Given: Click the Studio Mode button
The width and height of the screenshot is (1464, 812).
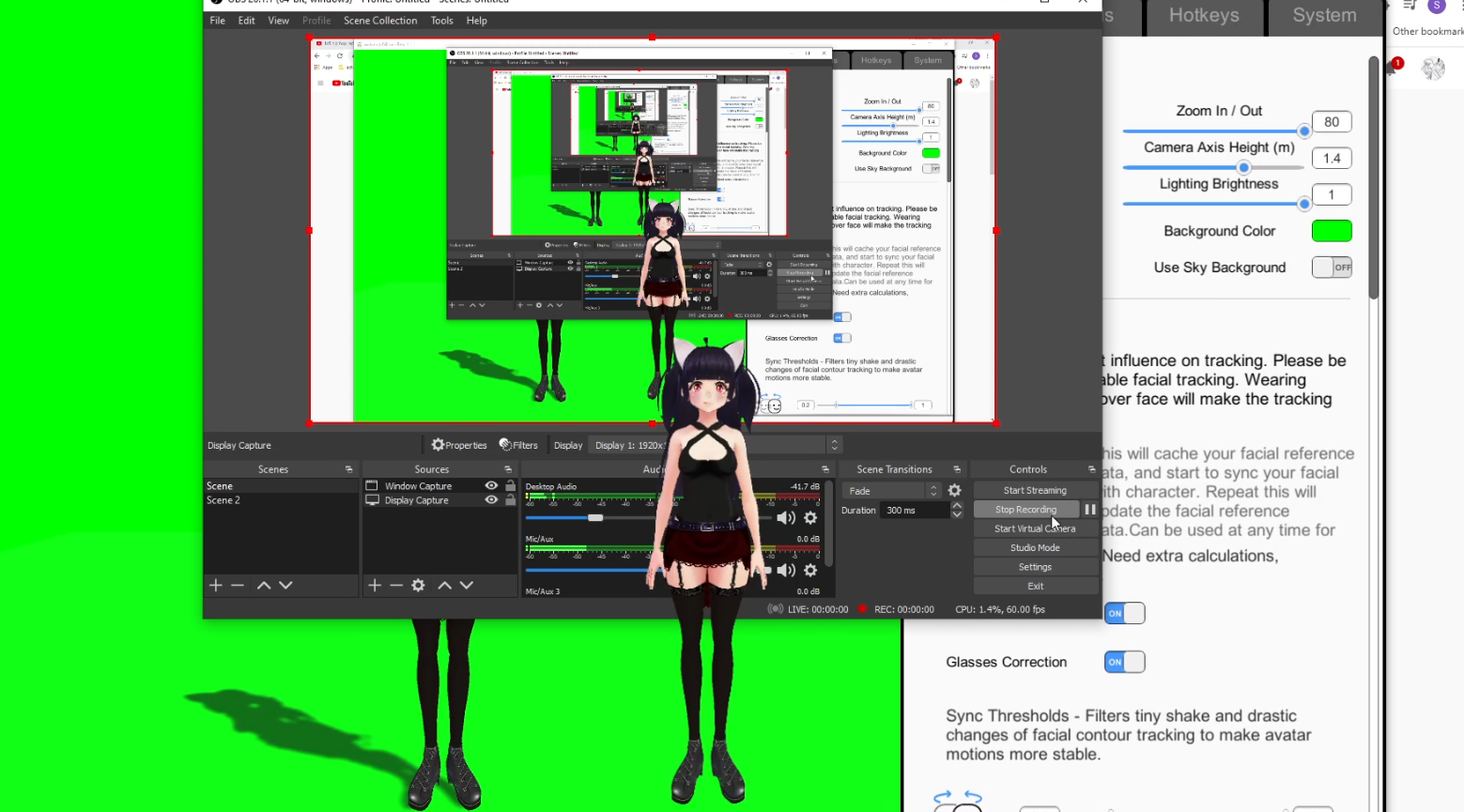Looking at the screenshot, I should (x=1034, y=548).
